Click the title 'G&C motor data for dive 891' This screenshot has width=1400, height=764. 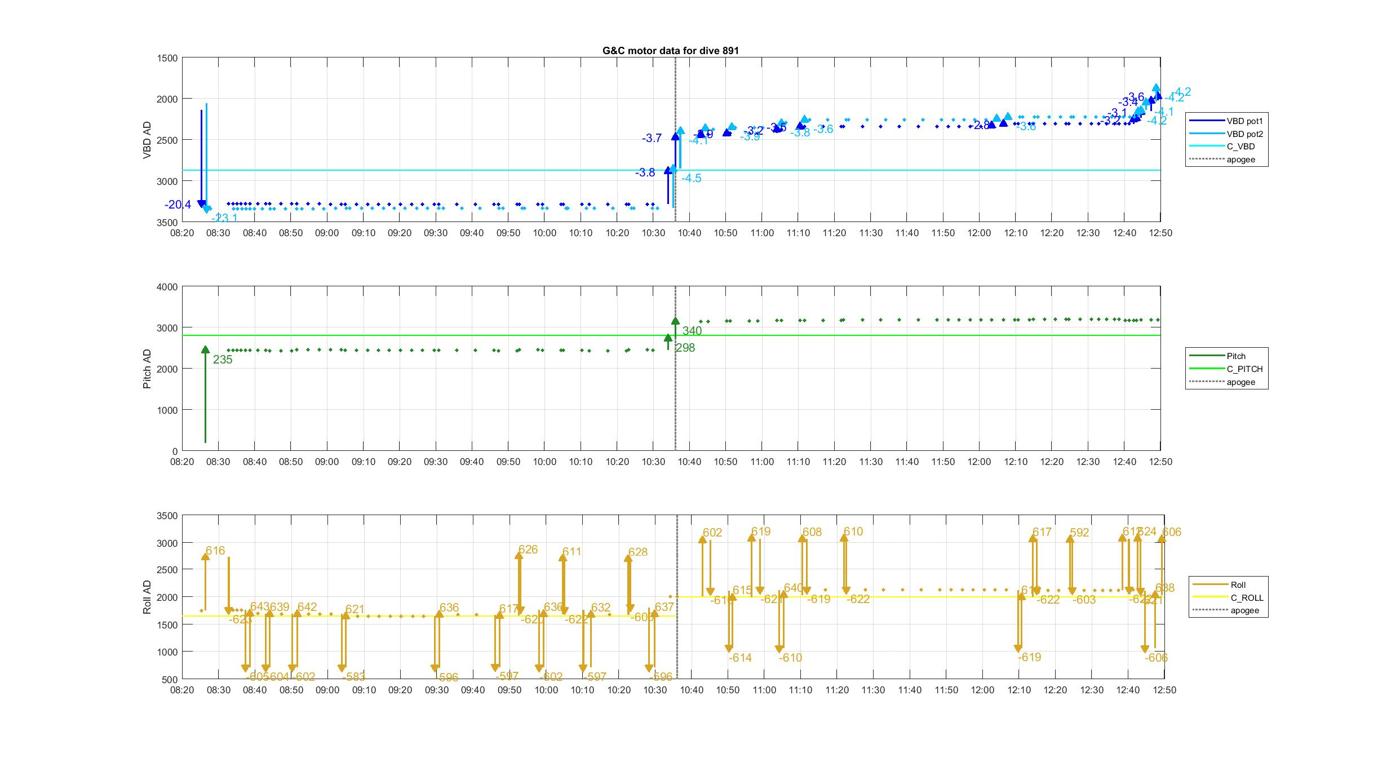(671, 50)
